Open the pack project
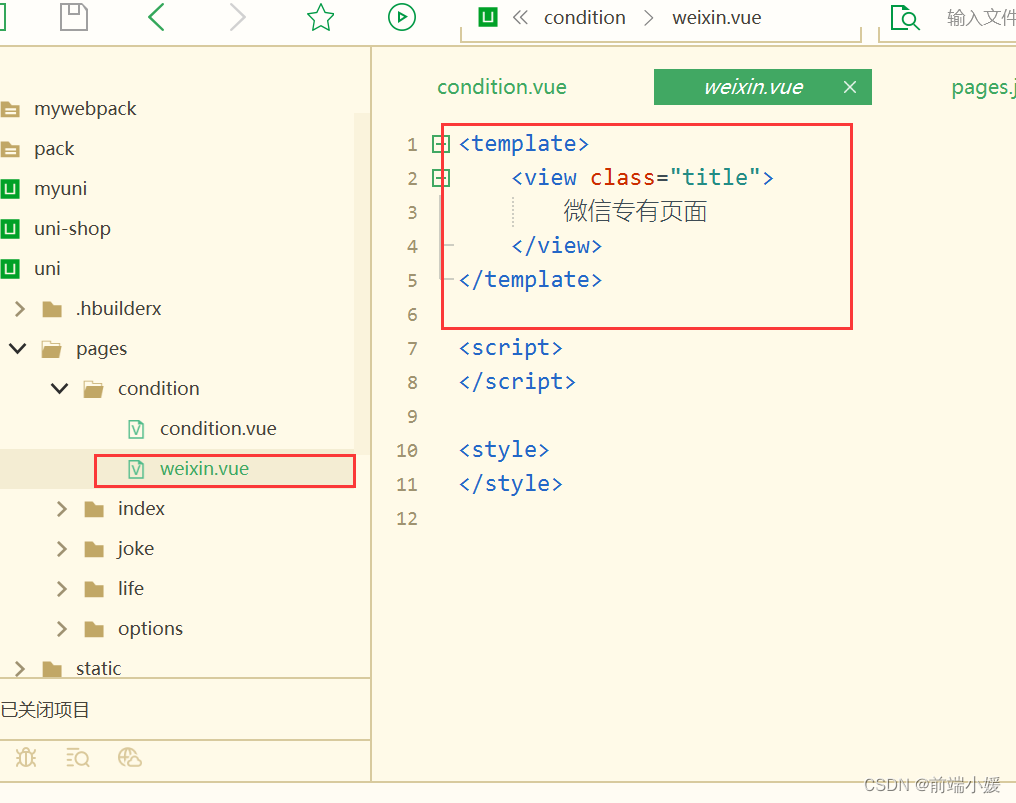Screen dimensions: 1016x803 pos(54,149)
